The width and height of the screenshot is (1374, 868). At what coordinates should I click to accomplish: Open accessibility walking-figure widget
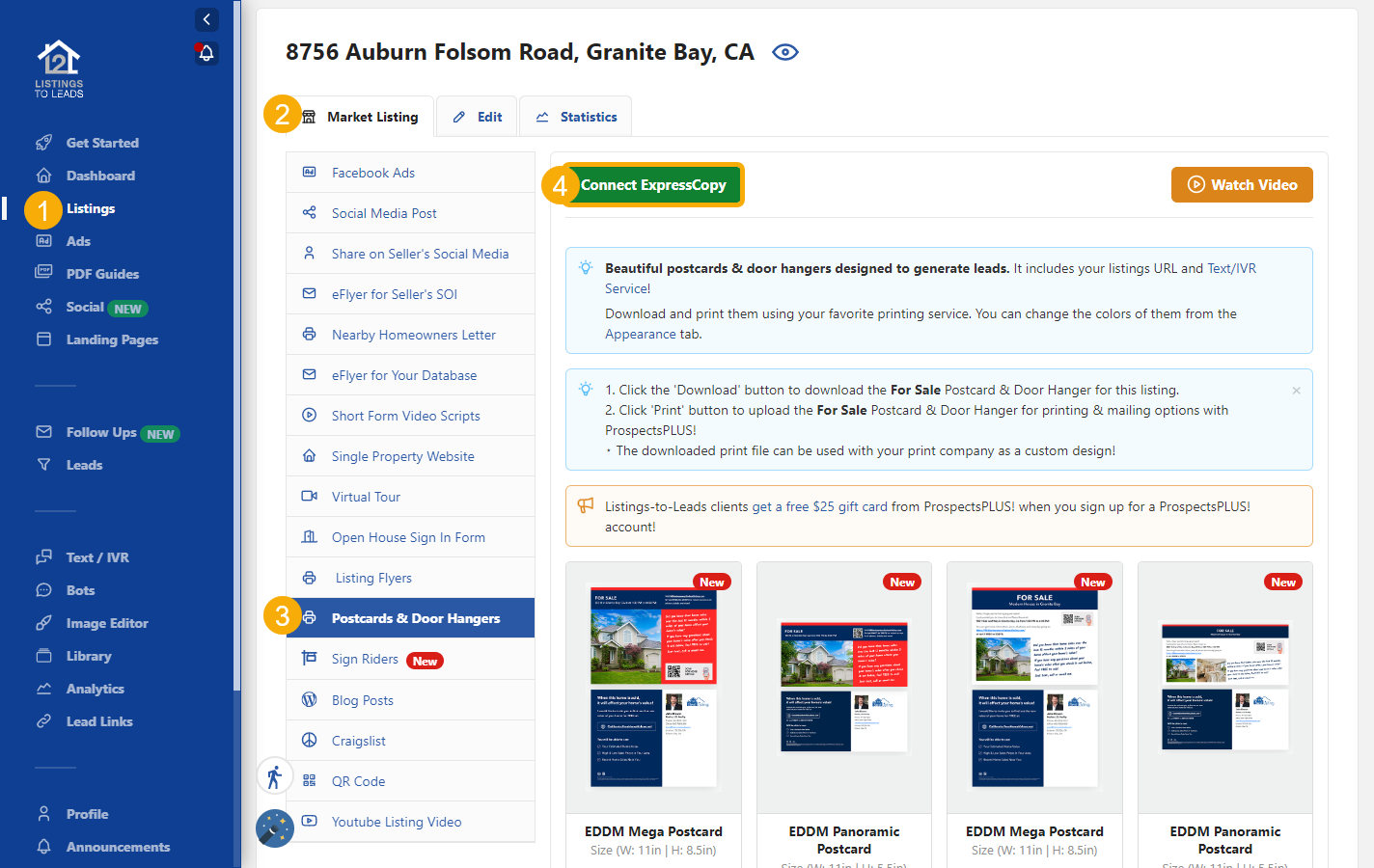(275, 776)
